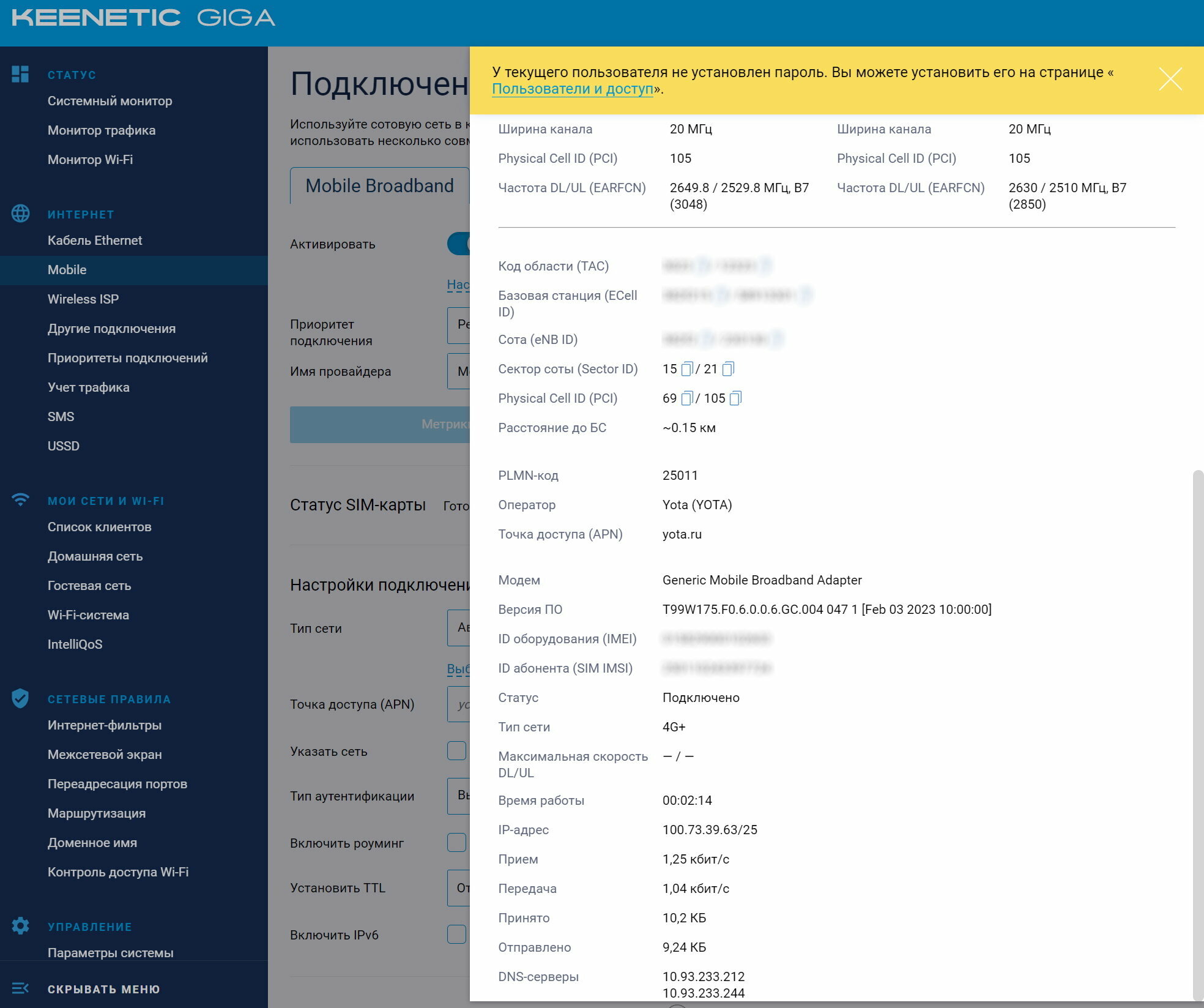Click the Status dashboard section icon
This screenshot has height=1008, width=1204.
pyautogui.click(x=20, y=75)
